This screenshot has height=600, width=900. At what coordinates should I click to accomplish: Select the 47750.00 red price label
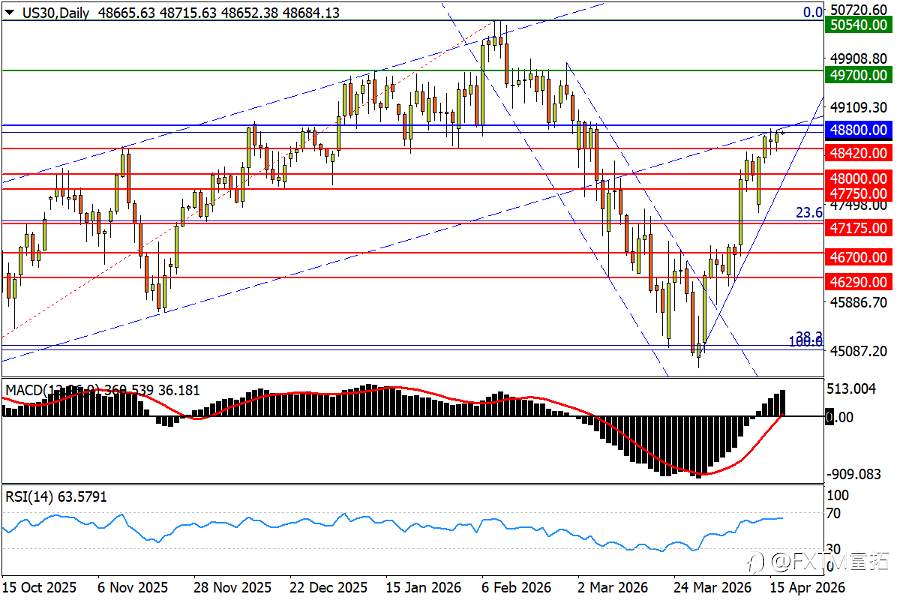(858, 193)
